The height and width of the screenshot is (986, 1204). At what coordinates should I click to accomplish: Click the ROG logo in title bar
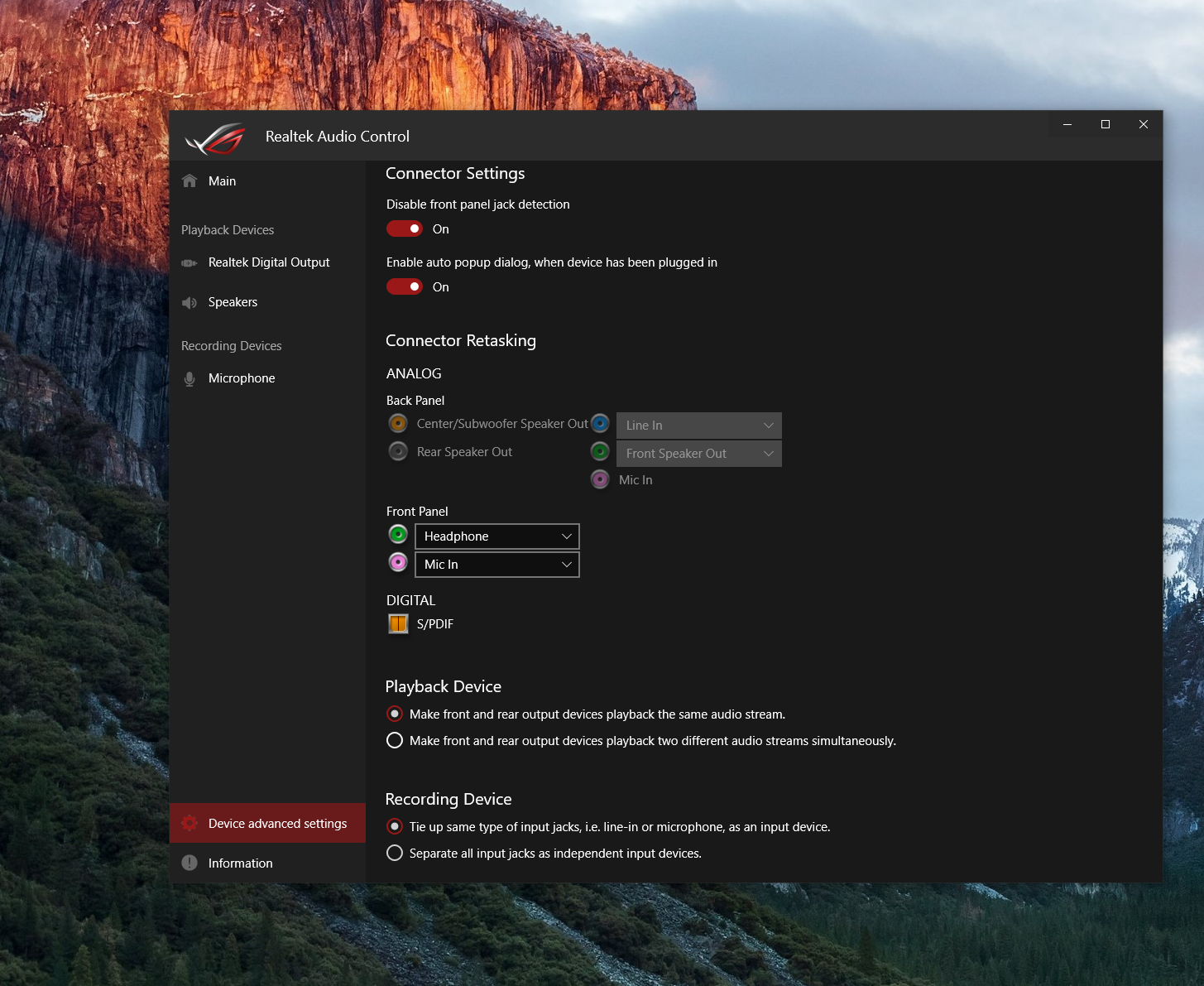tap(215, 138)
